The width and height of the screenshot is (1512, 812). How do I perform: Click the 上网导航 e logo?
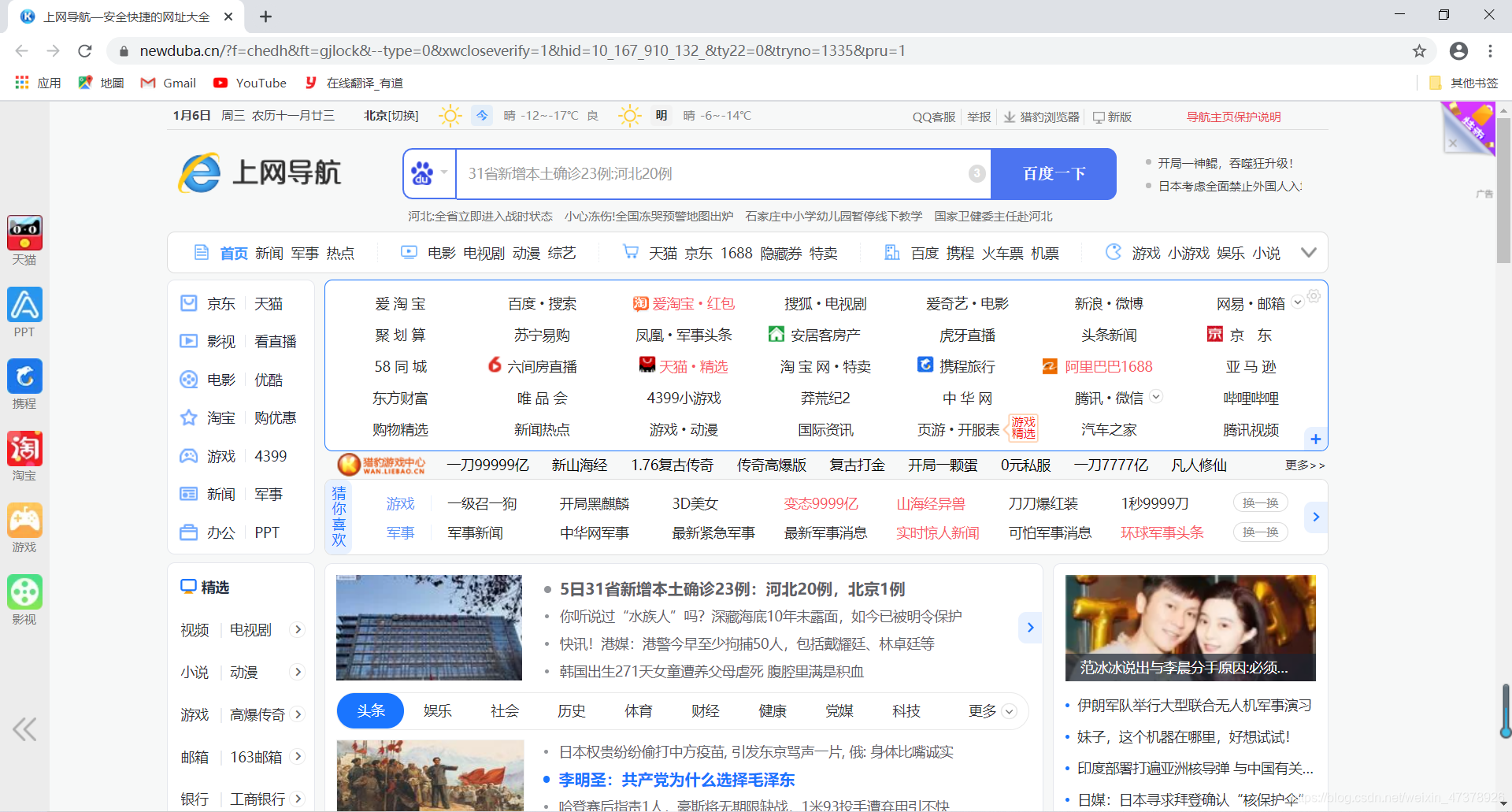click(259, 172)
